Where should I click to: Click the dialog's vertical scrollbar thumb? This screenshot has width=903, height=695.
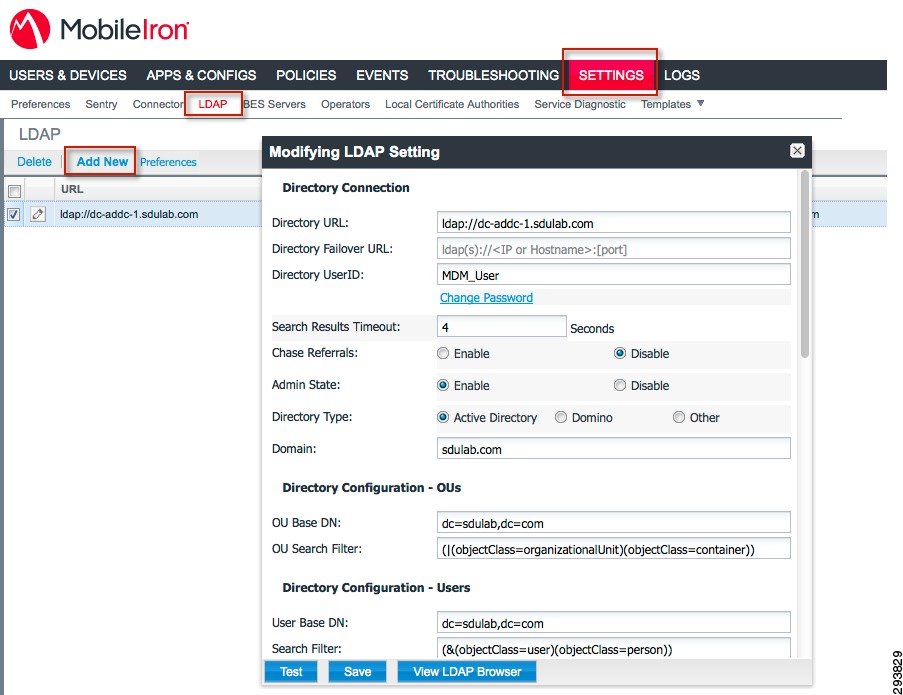[805, 264]
